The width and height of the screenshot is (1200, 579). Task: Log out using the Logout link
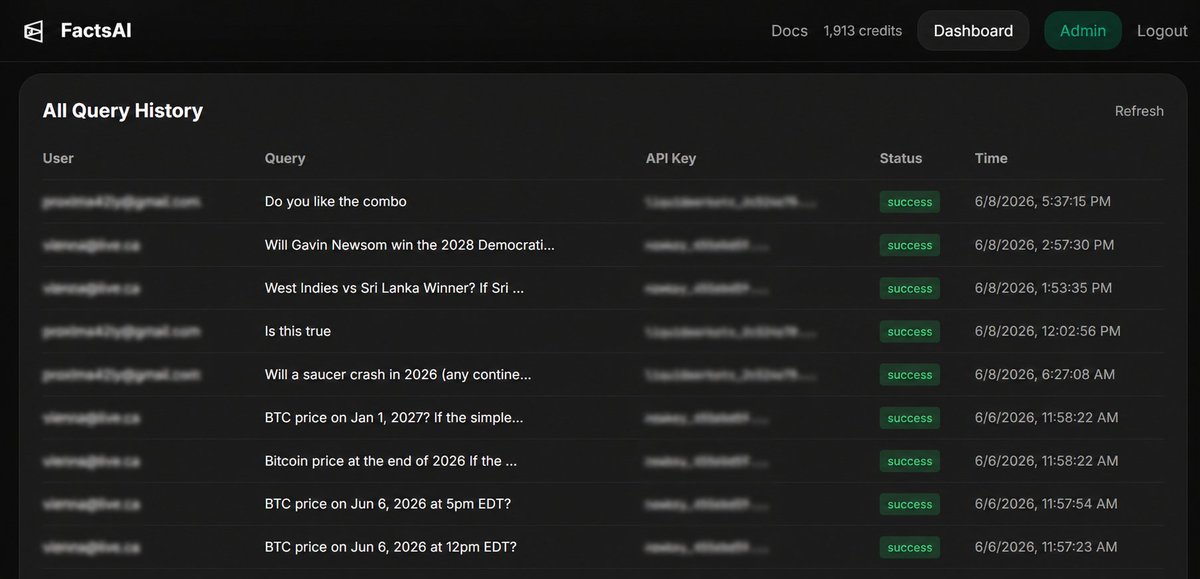pyautogui.click(x=1162, y=31)
